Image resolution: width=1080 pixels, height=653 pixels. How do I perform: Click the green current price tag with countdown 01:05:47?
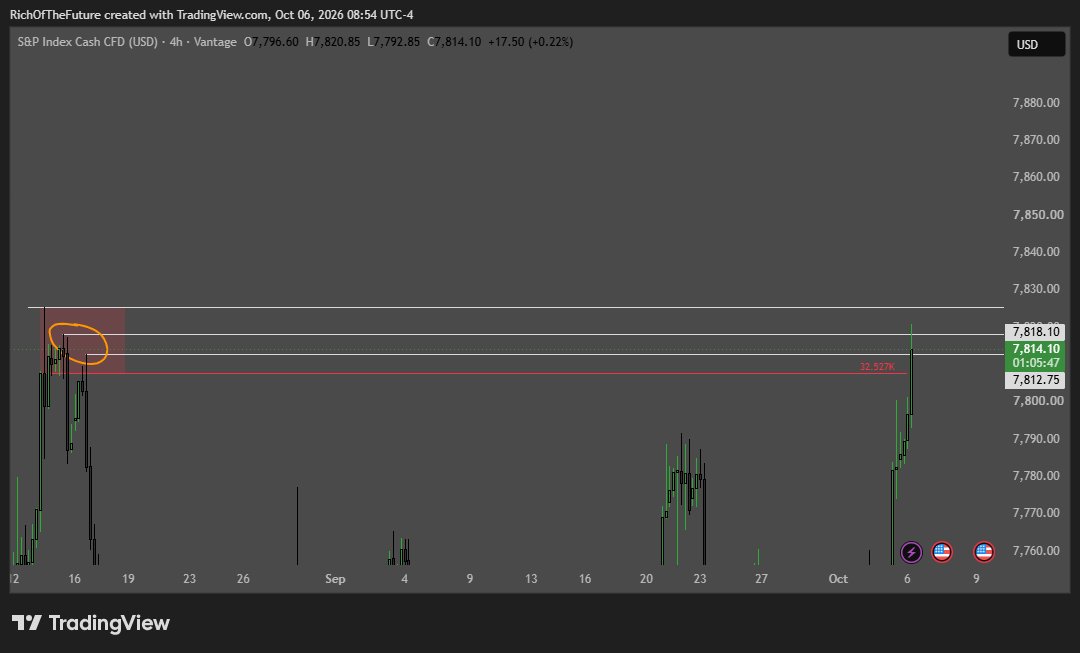click(1035, 356)
